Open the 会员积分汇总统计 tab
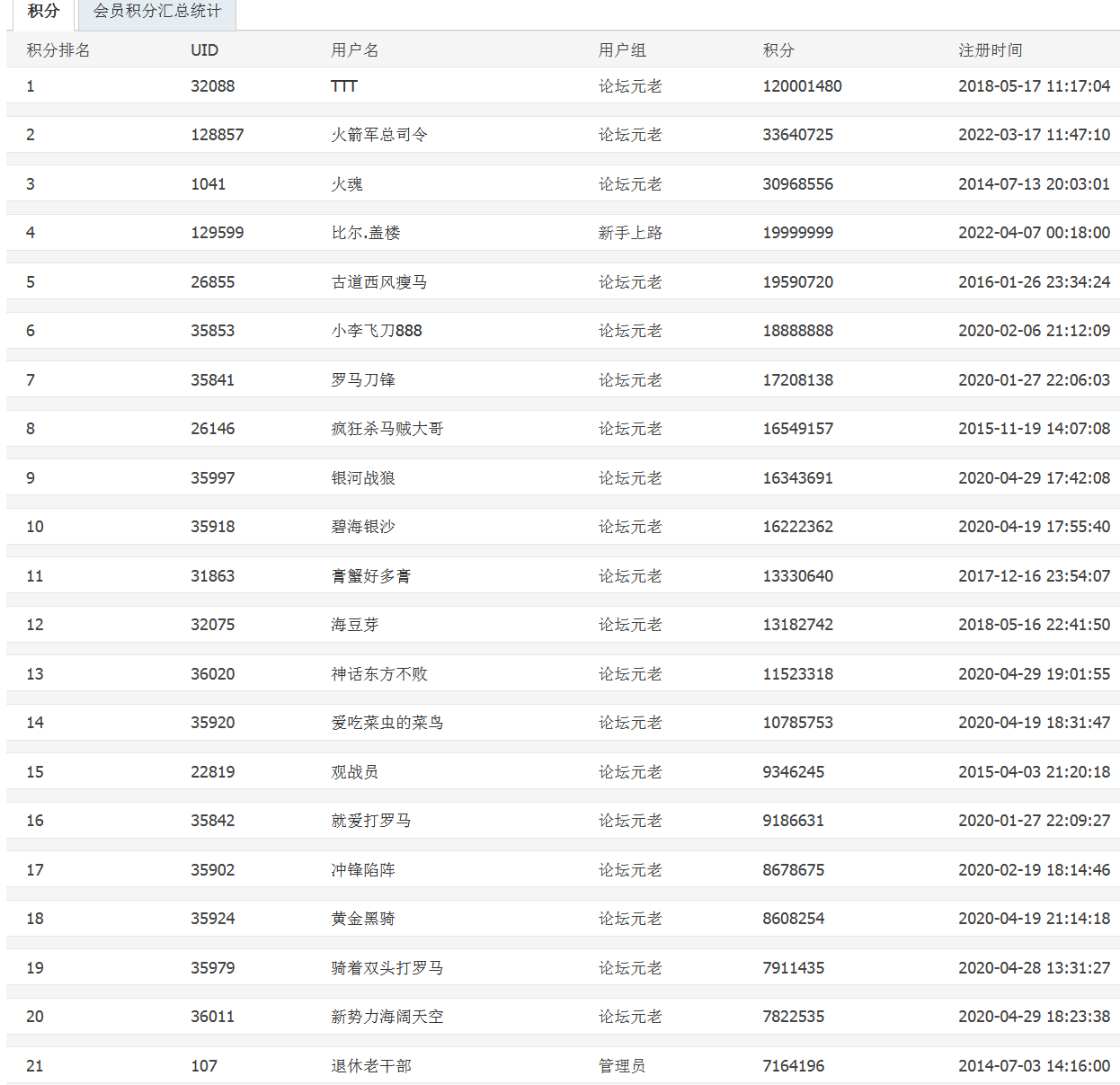 click(156, 12)
